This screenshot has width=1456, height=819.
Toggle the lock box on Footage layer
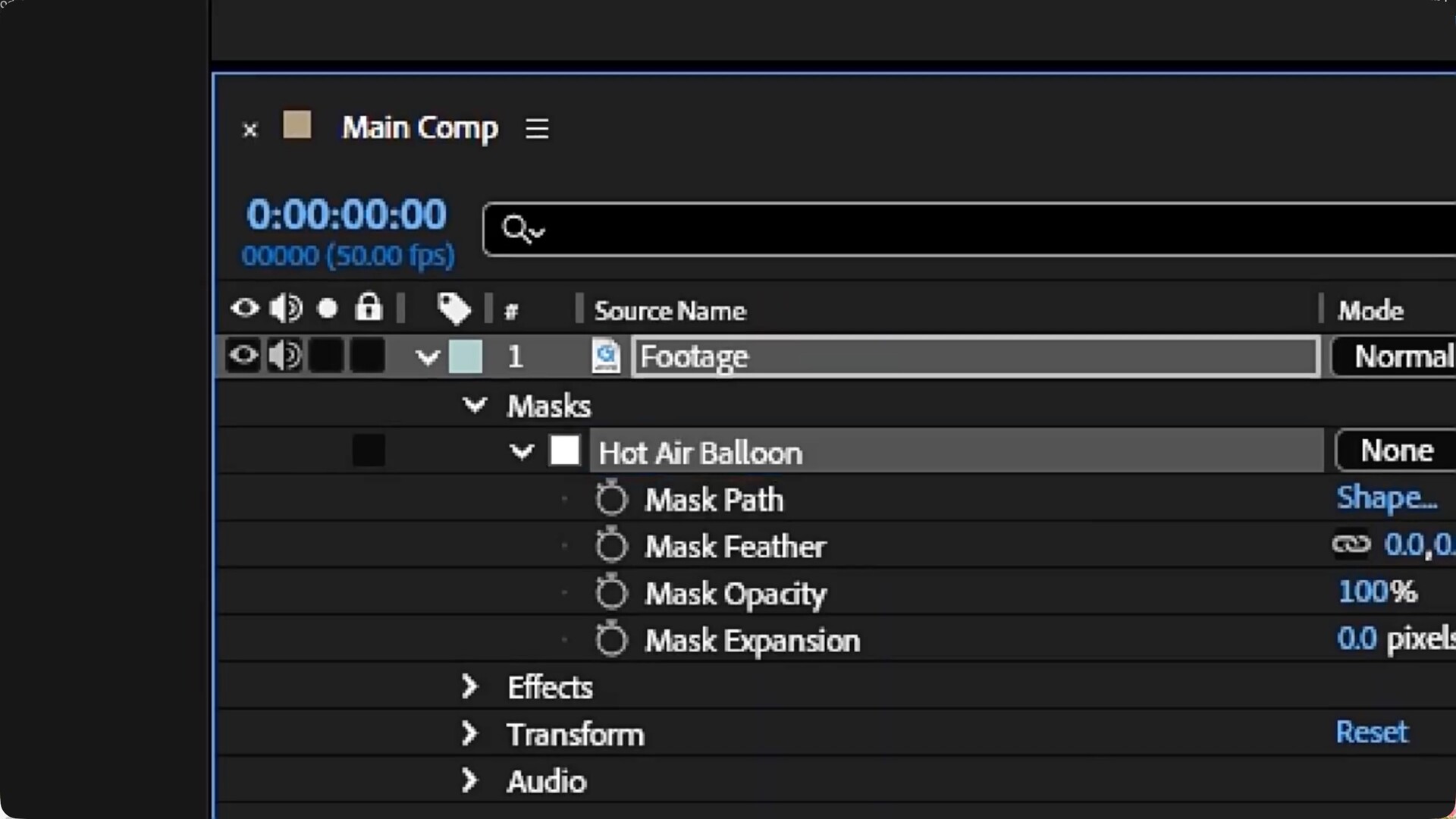pyautogui.click(x=368, y=356)
